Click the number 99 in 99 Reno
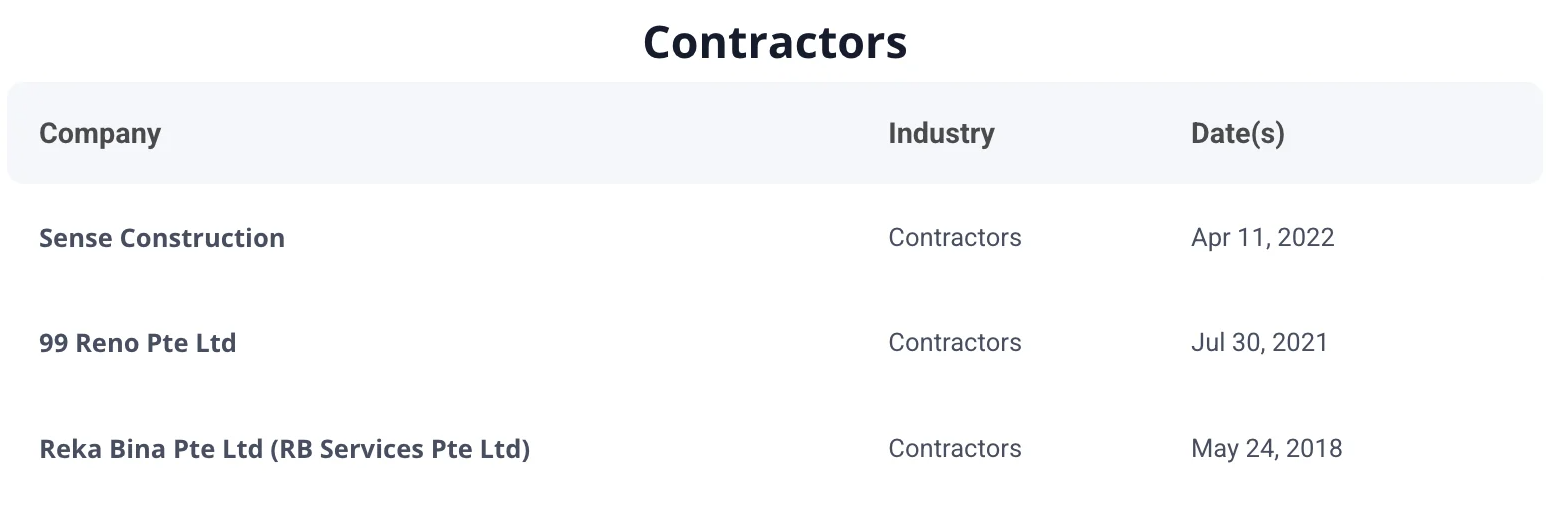Image resolution: width=1546 pixels, height=505 pixels. pyautogui.click(x=53, y=343)
